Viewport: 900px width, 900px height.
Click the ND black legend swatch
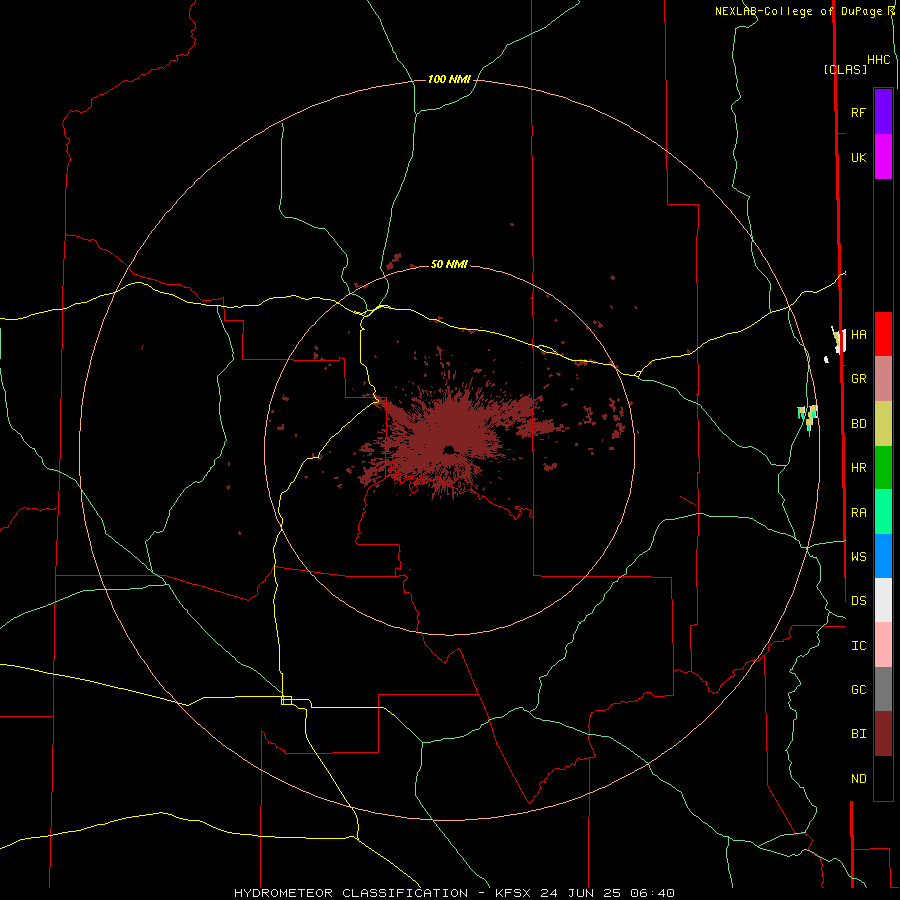point(883,778)
